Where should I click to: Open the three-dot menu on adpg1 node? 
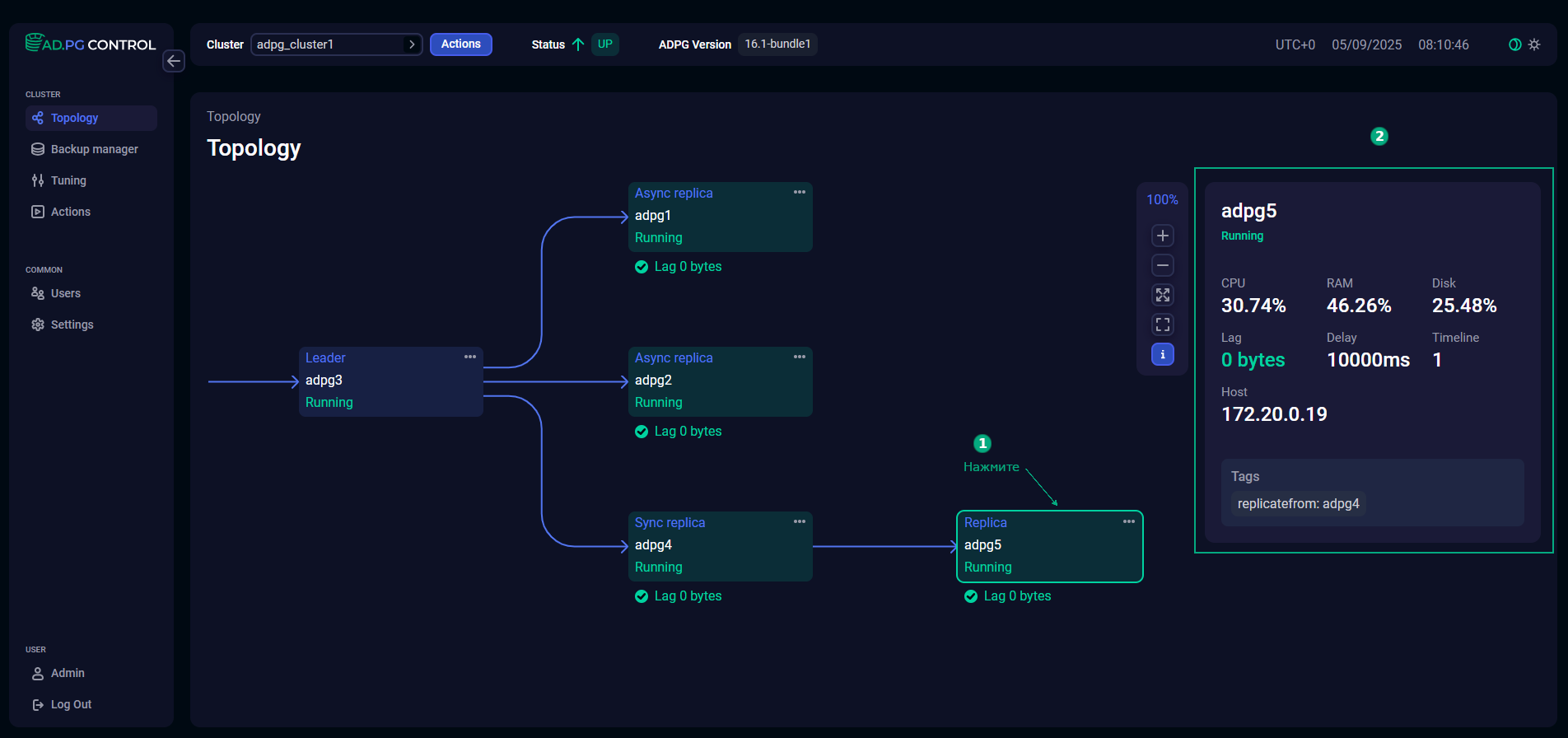[800, 192]
